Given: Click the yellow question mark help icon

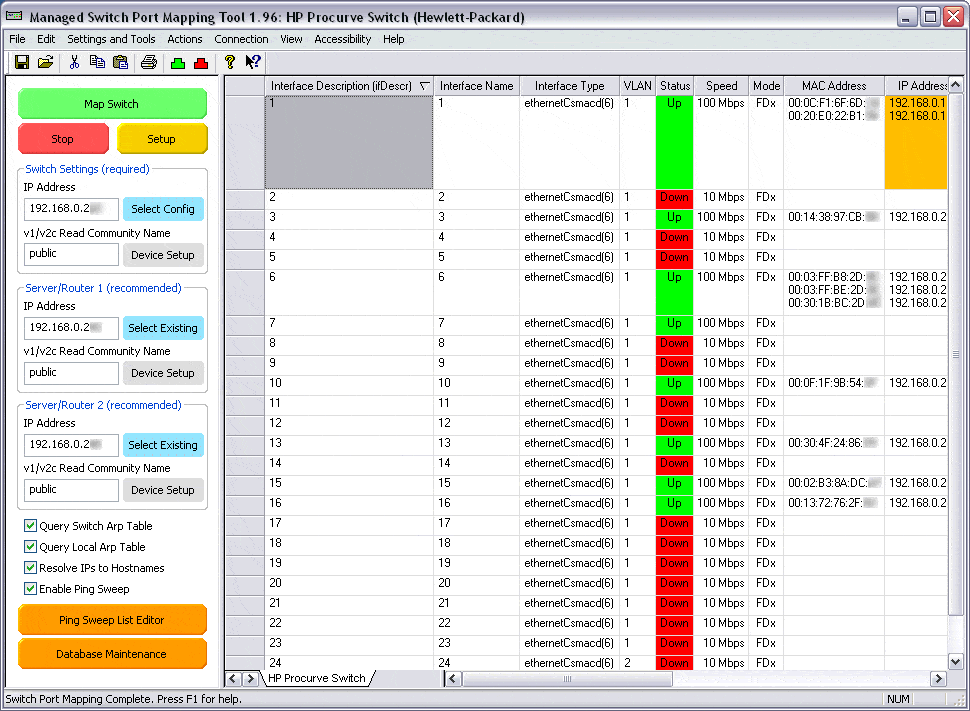Looking at the screenshot, I should (x=230, y=62).
